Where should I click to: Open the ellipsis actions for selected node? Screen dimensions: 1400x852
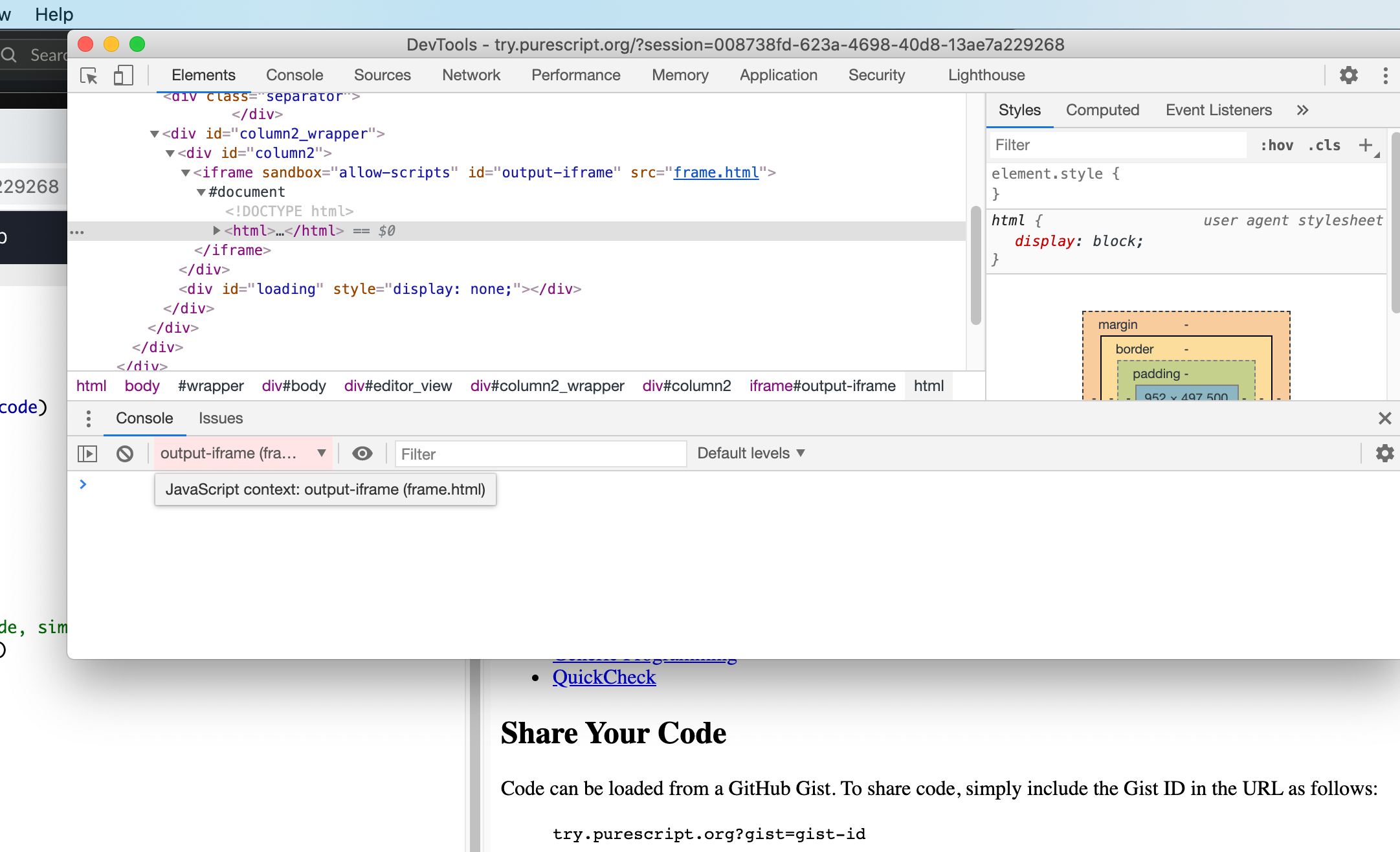(x=77, y=232)
